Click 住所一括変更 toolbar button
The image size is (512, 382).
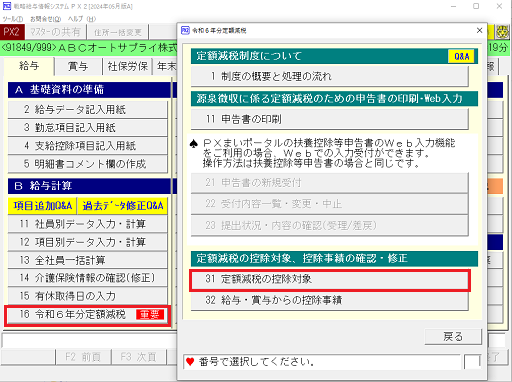[117, 32]
